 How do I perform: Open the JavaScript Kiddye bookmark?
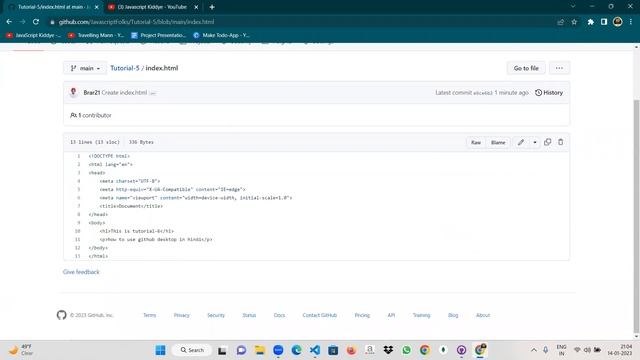[33, 35]
